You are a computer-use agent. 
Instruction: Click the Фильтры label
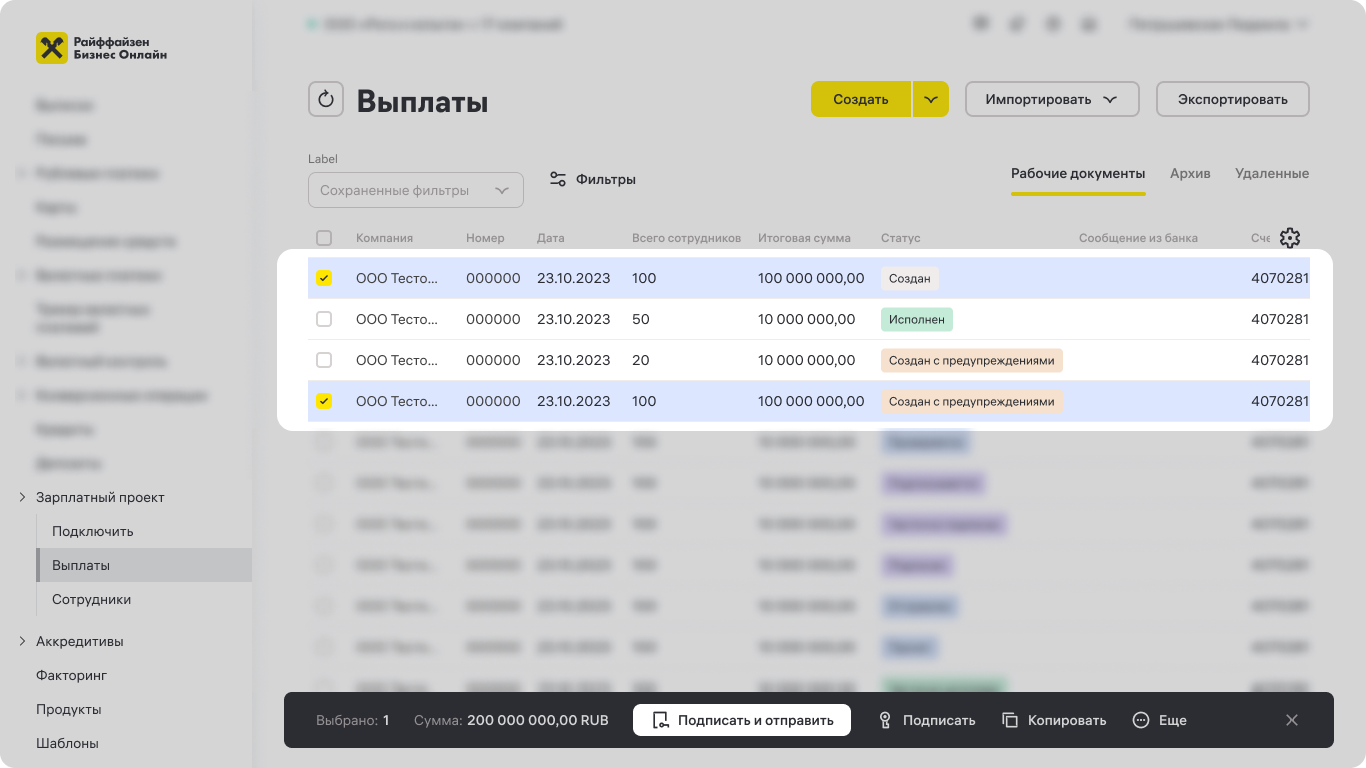[x=606, y=179]
